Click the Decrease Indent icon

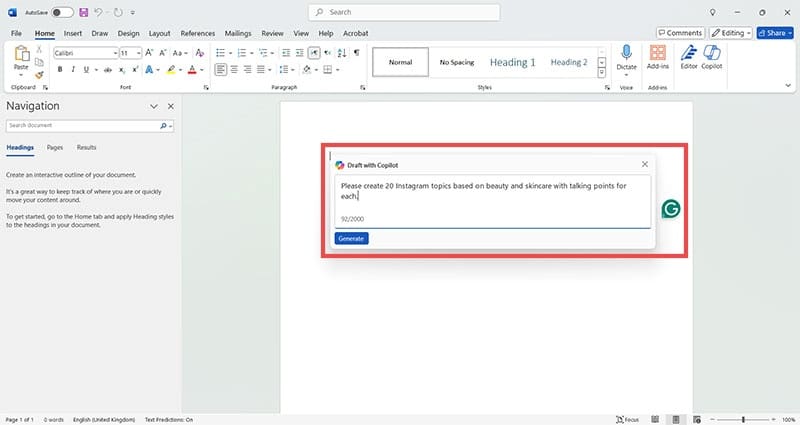tap(286, 53)
